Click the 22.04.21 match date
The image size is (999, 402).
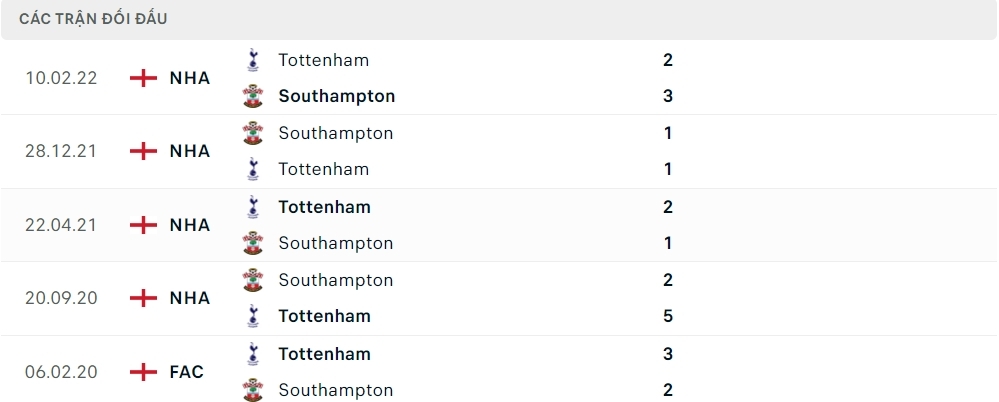coord(61,225)
